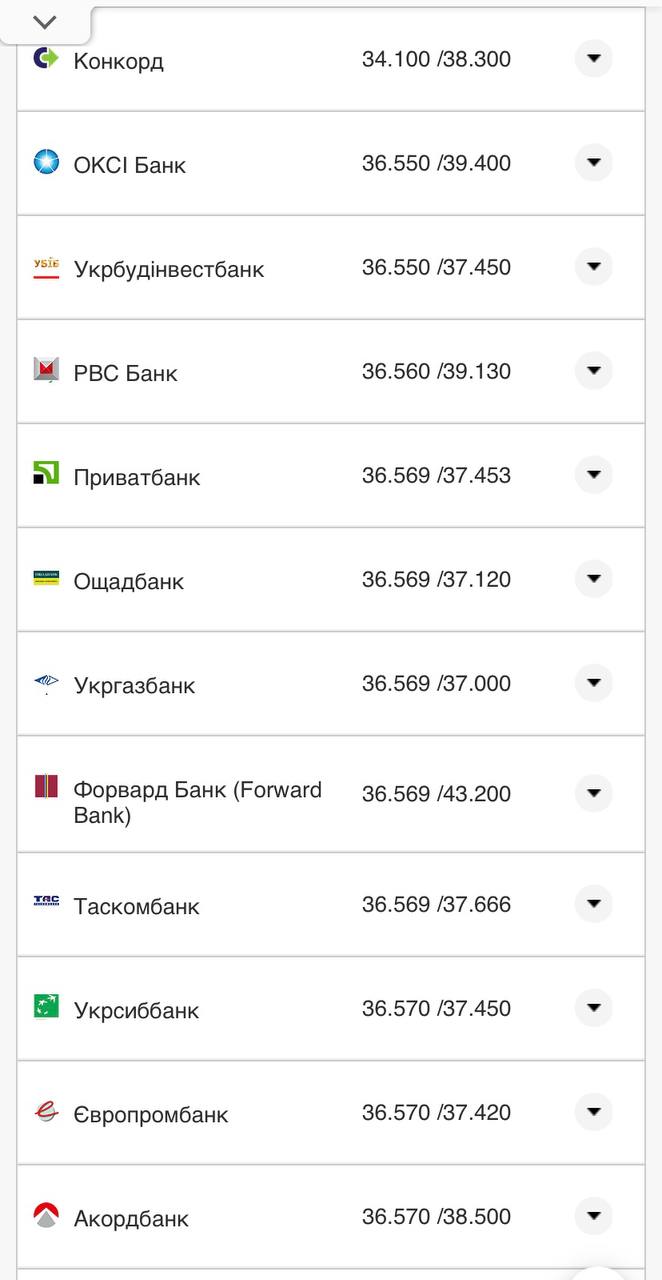Click the Ощадбанк logo icon
This screenshot has height=1280, width=662.
point(46,578)
